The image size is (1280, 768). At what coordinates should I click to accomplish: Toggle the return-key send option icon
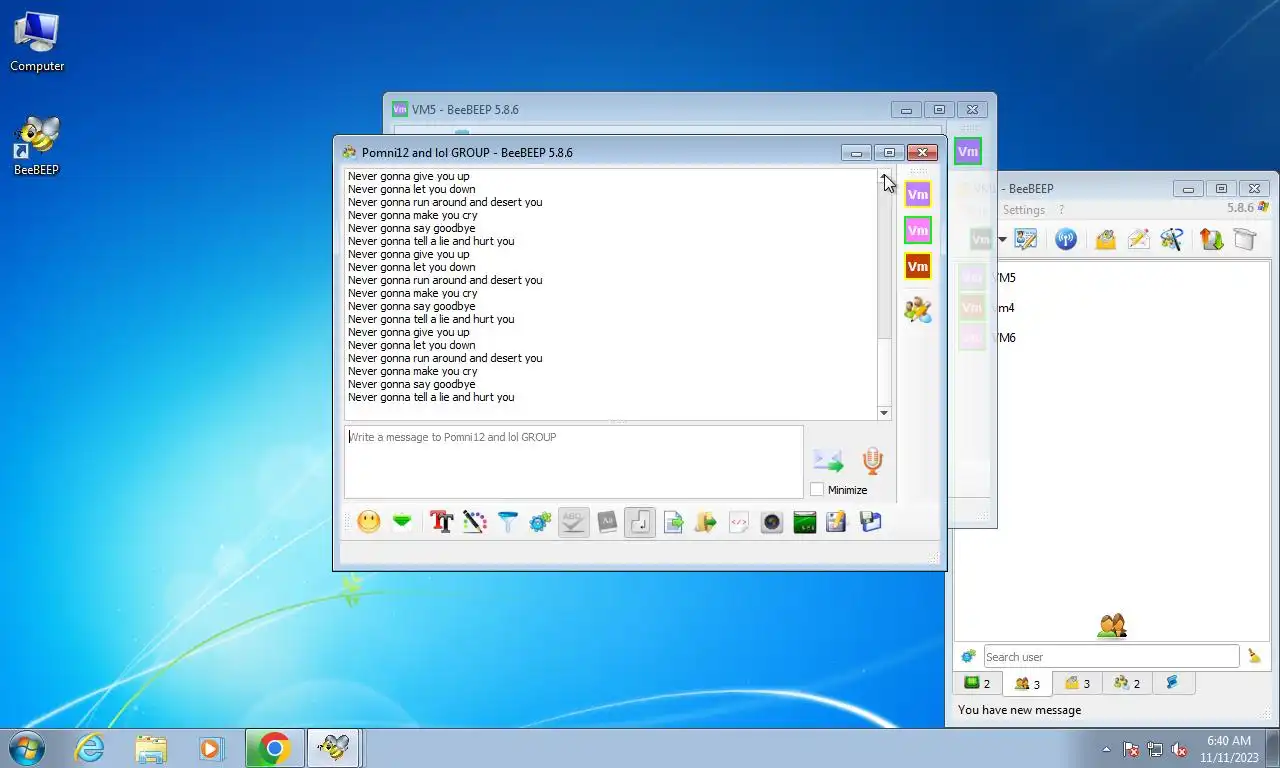point(640,522)
